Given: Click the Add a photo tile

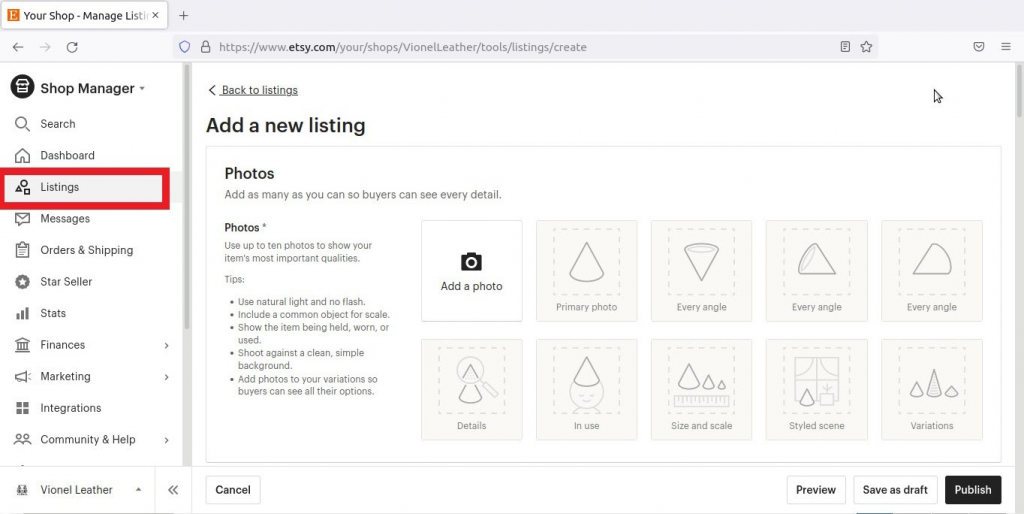Looking at the screenshot, I should tap(472, 271).
